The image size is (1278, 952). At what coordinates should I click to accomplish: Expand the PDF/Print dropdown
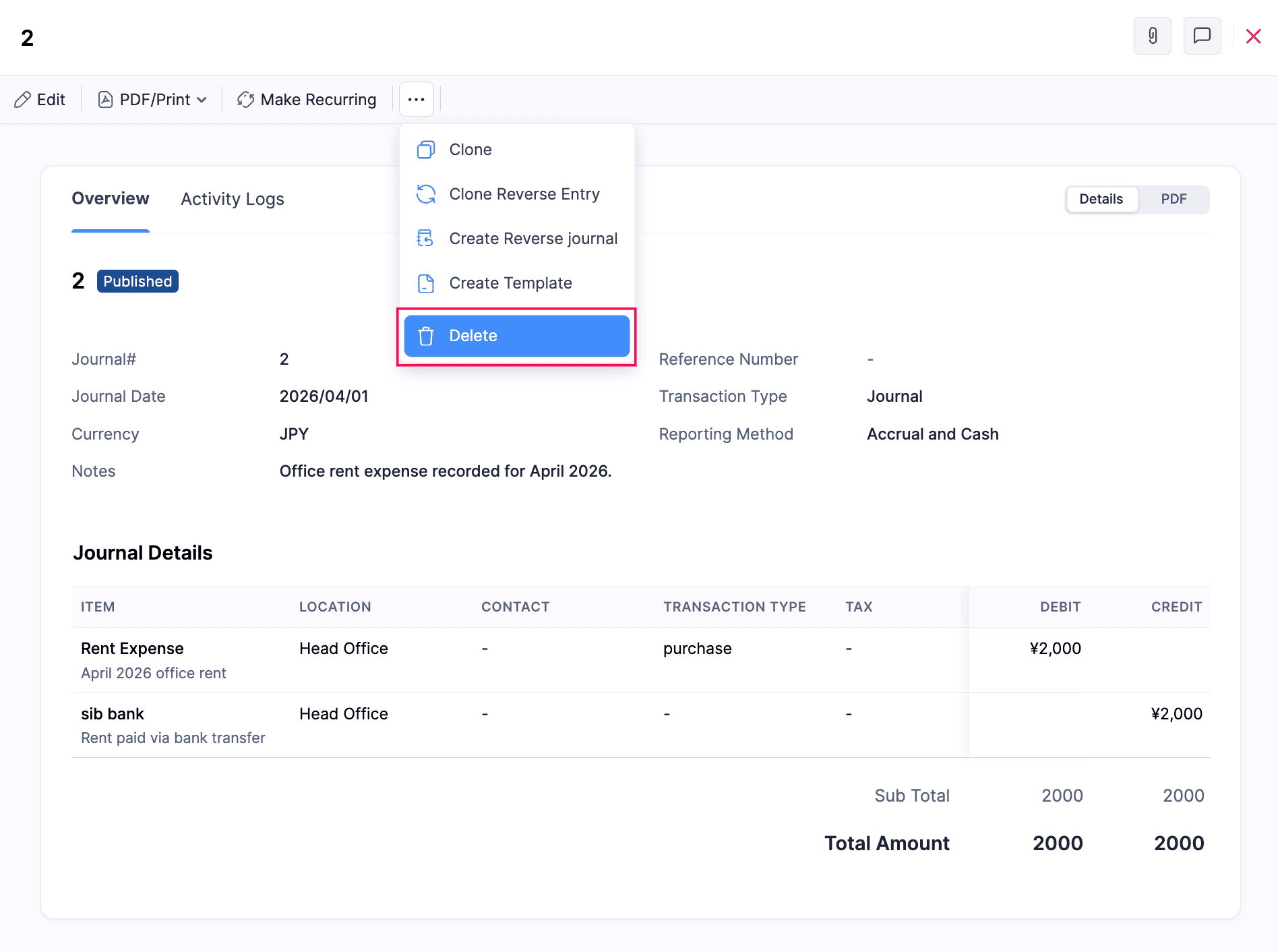click(x=153, y=100)
